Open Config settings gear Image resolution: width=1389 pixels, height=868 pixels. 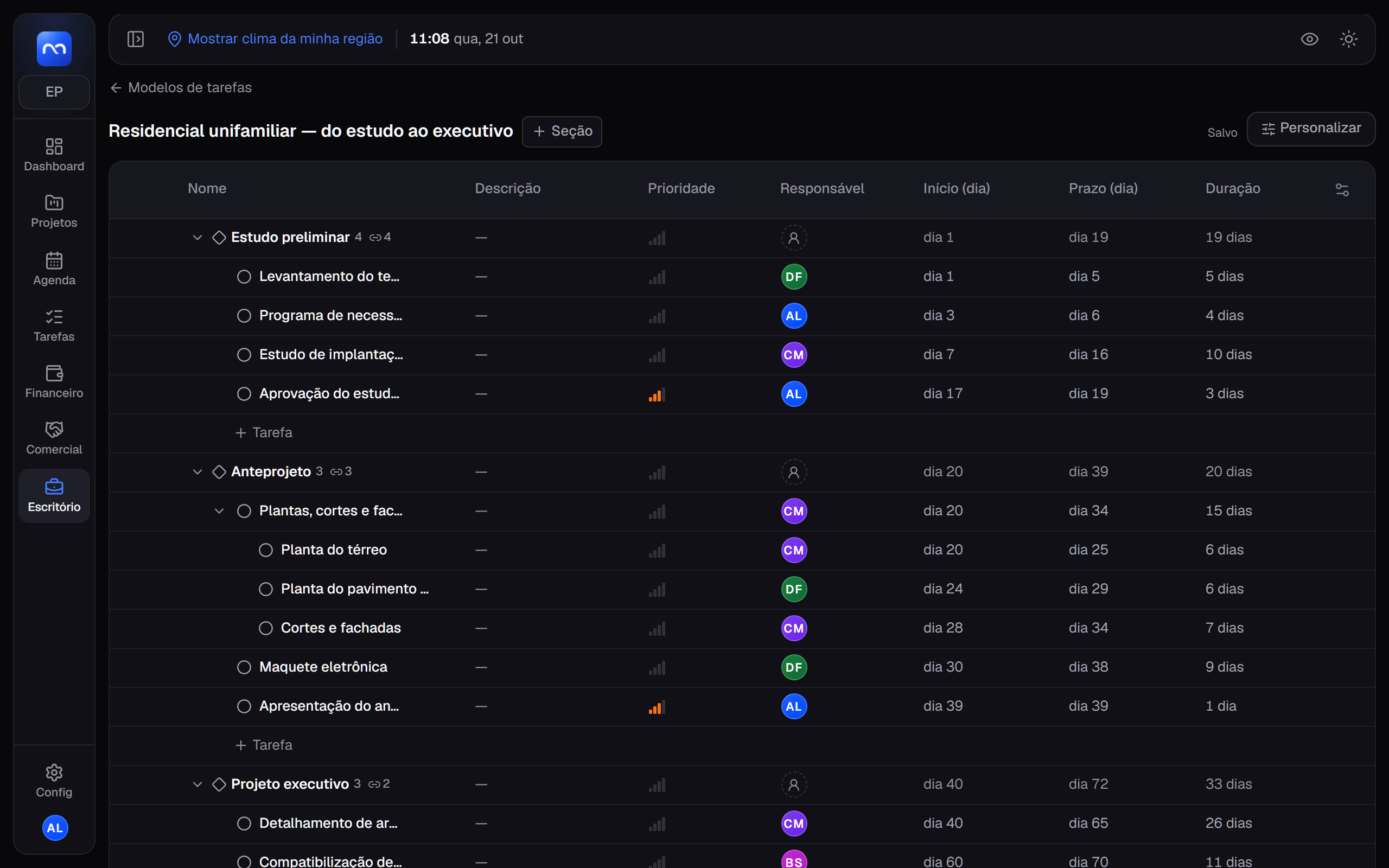click(x=54, y=781)
